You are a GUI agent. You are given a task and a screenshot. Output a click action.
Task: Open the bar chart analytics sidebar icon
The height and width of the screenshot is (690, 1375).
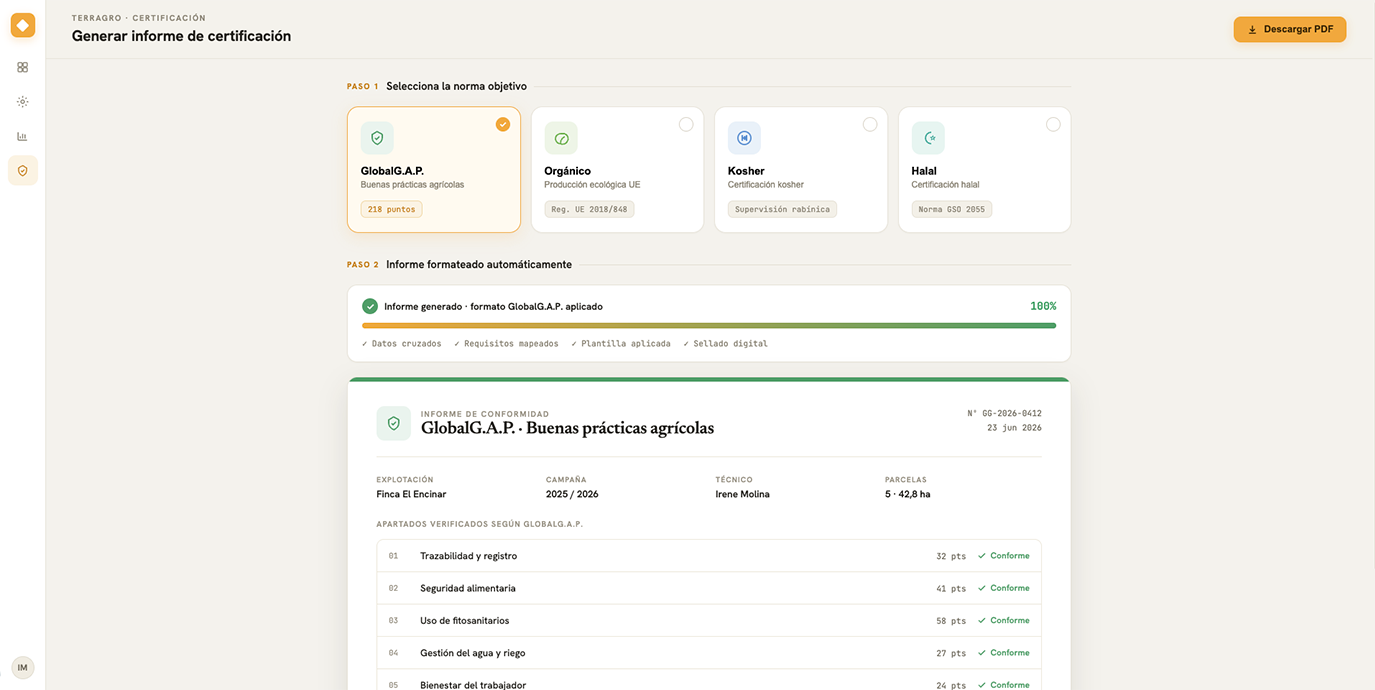[x=23, y=136]
